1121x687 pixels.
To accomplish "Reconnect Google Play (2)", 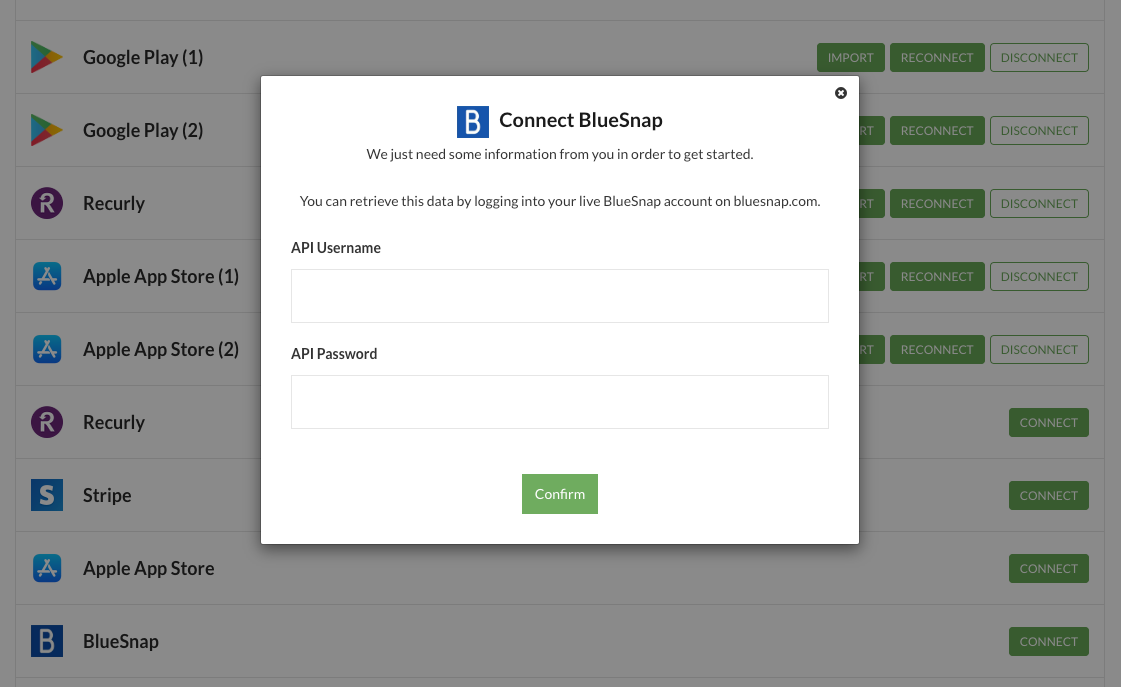I will [x=937, y=130].
